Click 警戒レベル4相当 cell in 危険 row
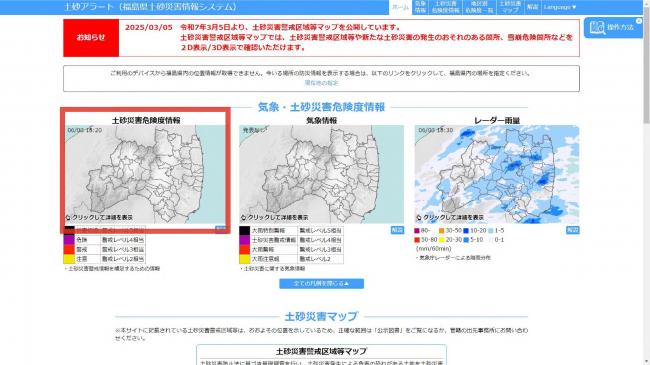 point(123,240)
